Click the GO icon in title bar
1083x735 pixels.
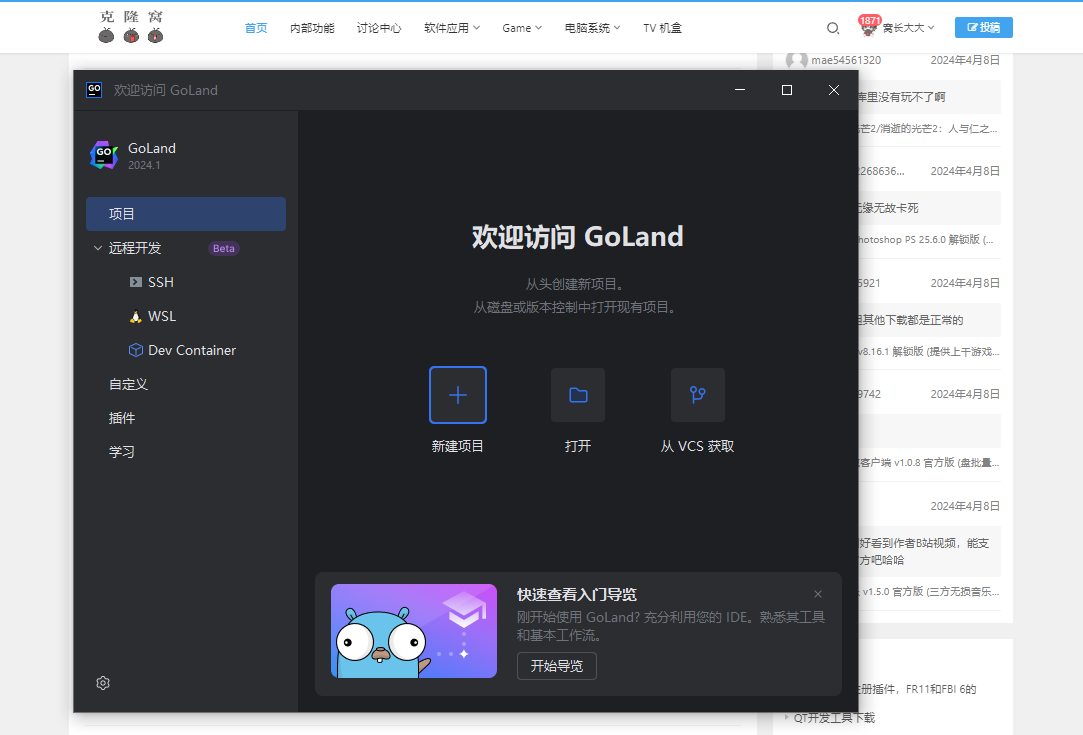pyautogui.click(x=94, y=90)
